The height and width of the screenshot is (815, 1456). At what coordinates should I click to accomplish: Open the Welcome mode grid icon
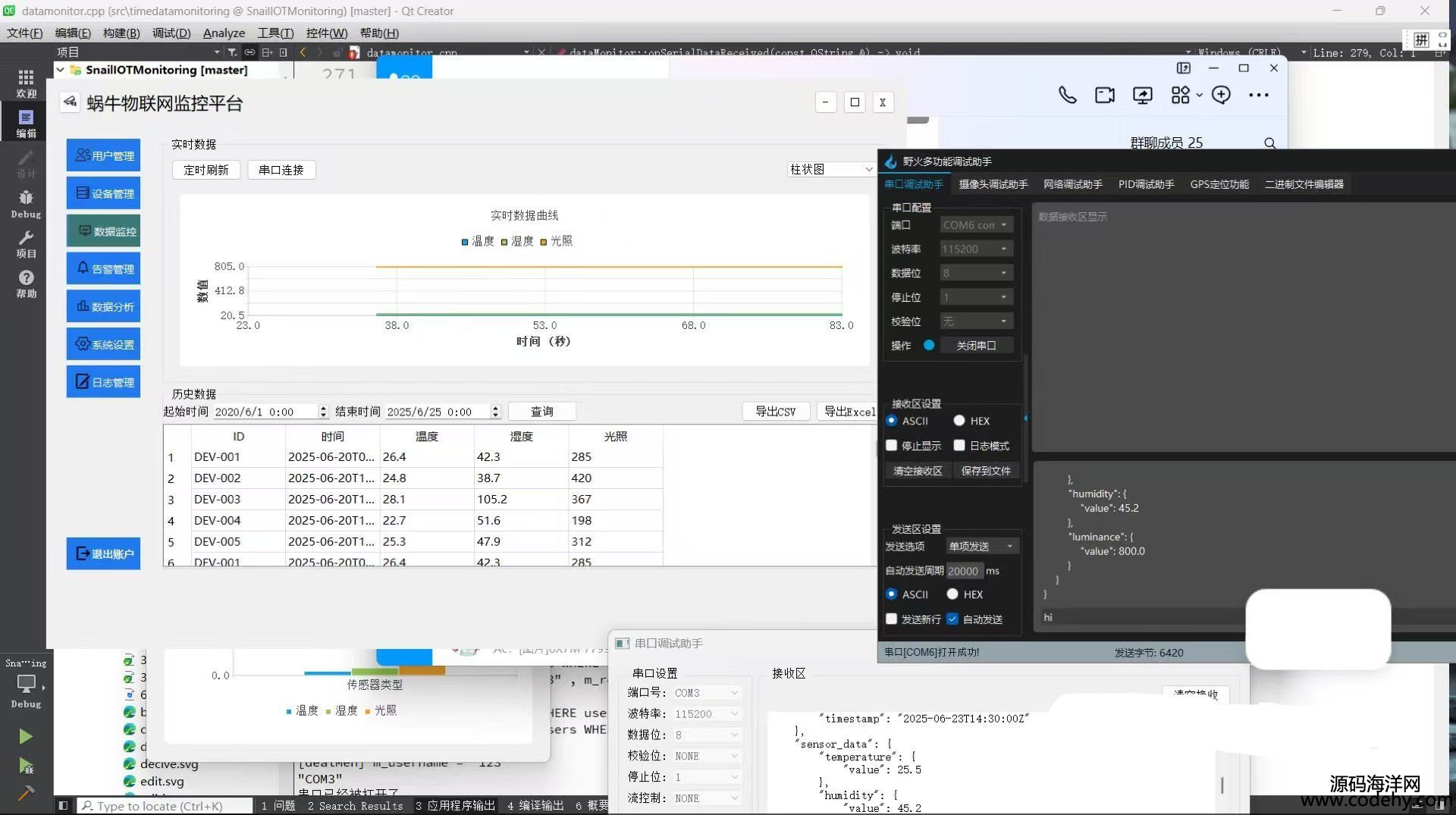coord(26,82)
